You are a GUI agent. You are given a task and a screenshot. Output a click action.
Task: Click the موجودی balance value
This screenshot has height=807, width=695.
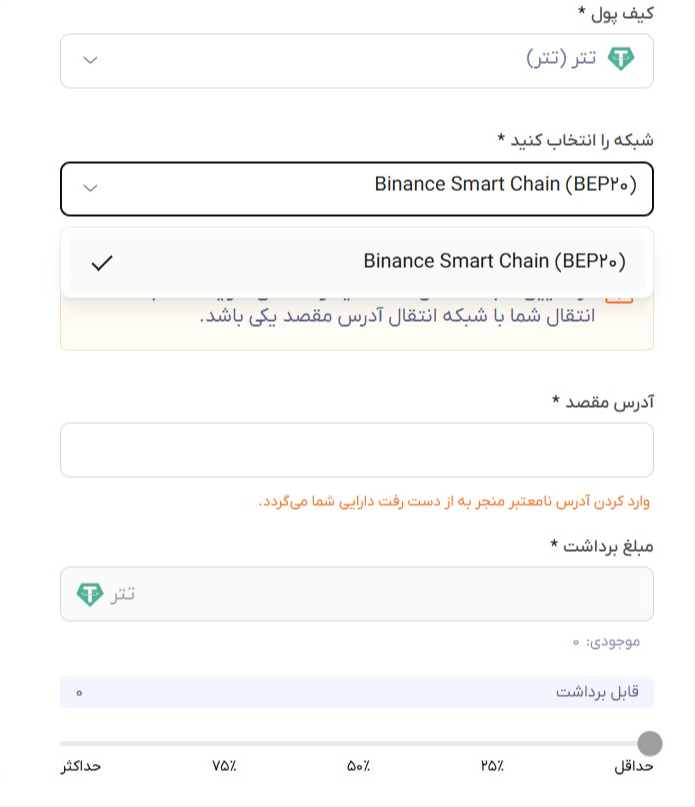(x=576, y=642)
